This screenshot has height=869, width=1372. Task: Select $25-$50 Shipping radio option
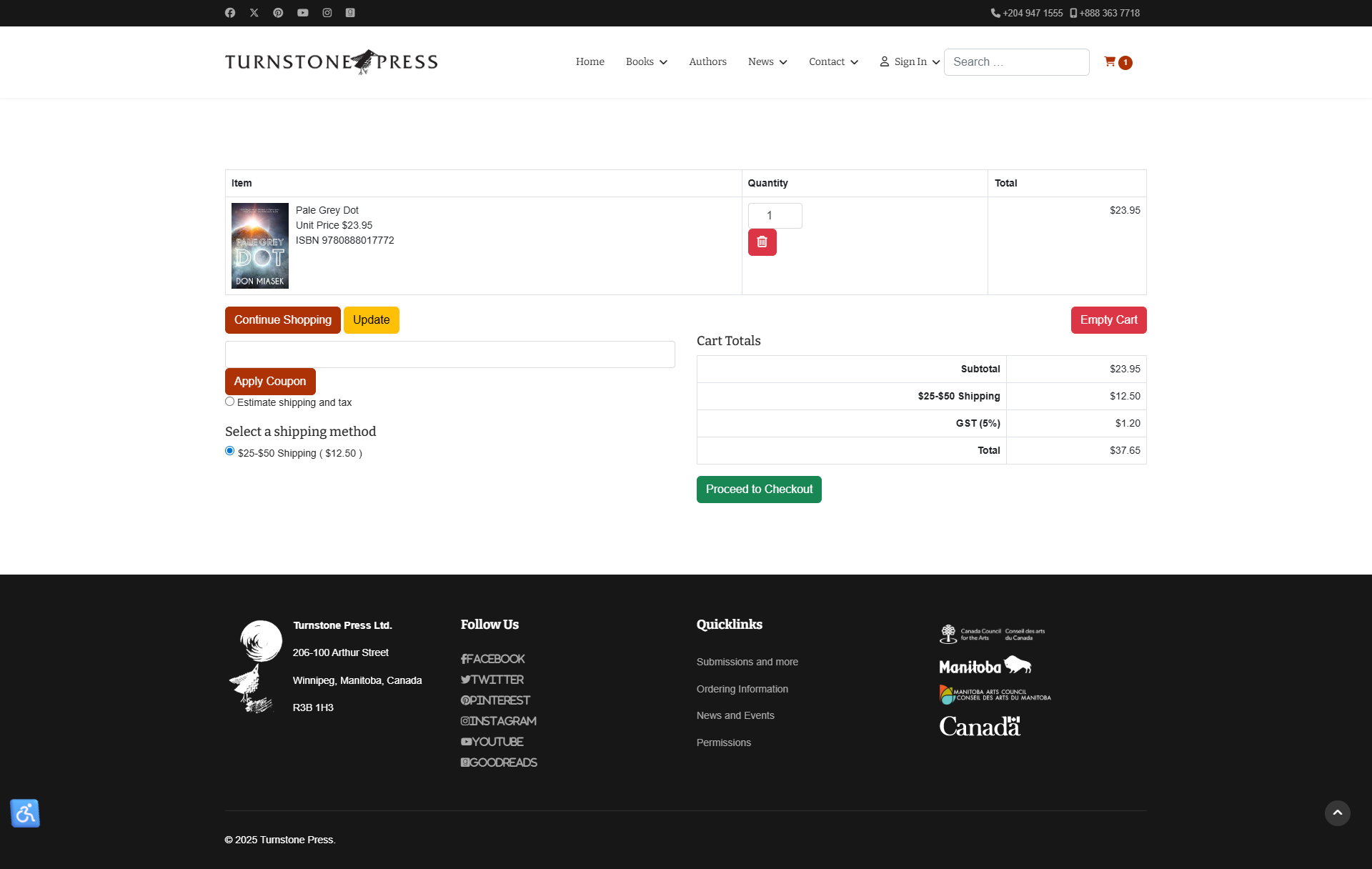click(x=230, y=451)
